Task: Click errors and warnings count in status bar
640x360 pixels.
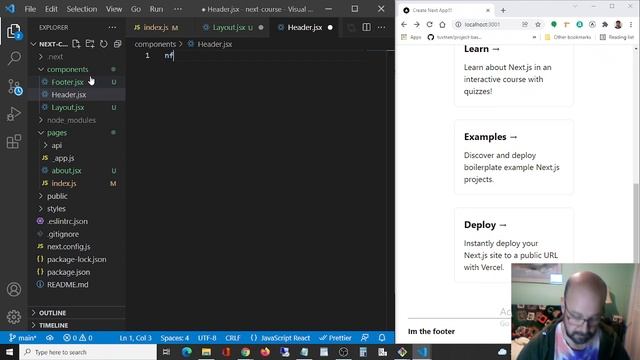Action: point(78,338)
